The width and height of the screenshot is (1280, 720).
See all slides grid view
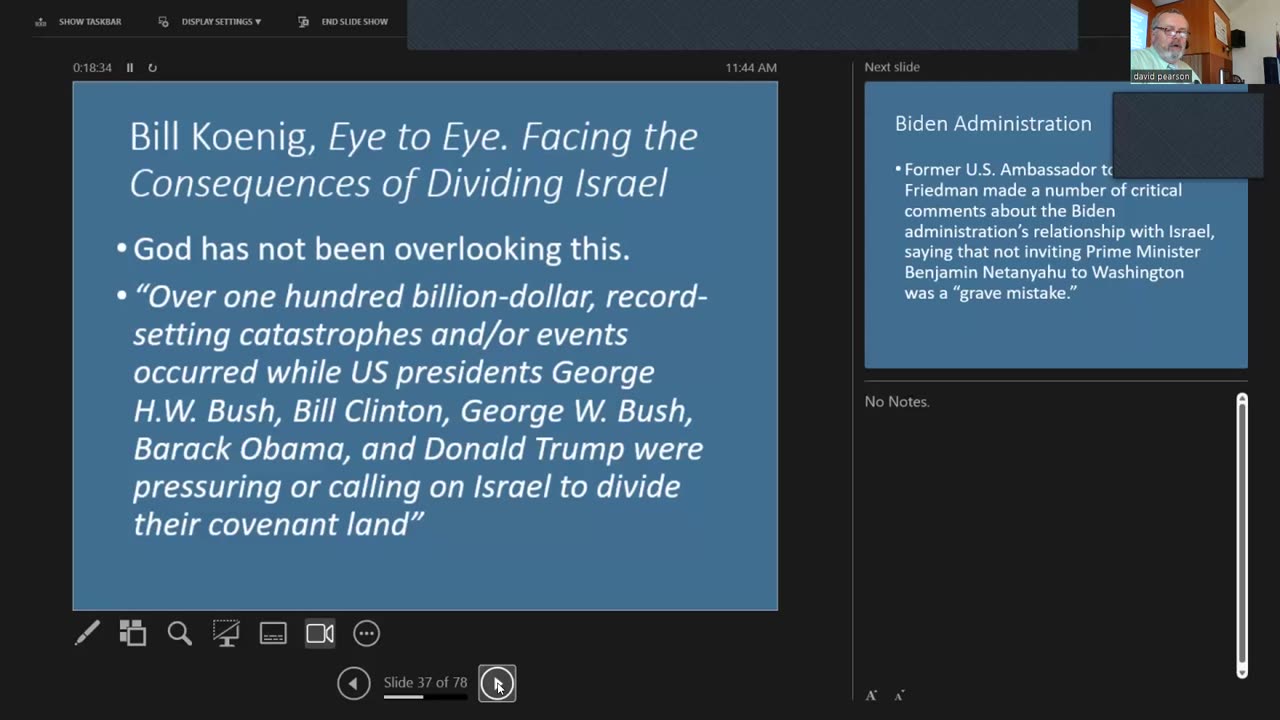point(133,633)
